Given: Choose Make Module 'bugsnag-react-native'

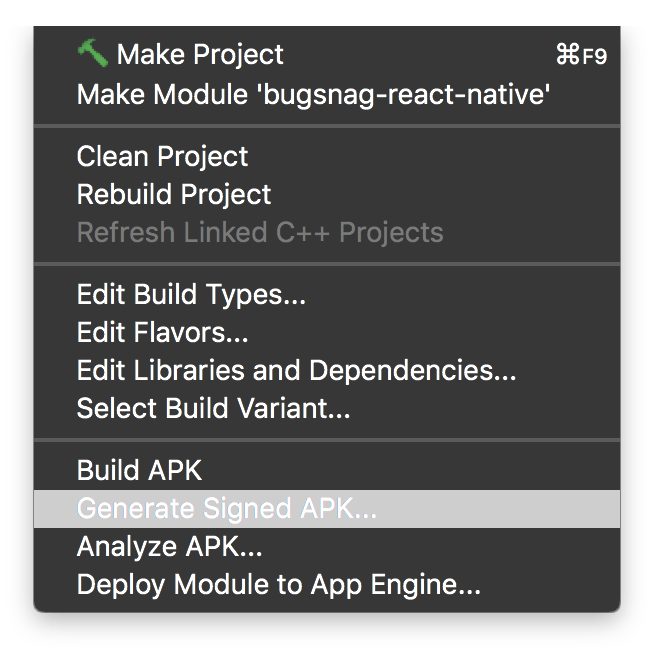Looking at the screenshot, I should tap(313, 95).
